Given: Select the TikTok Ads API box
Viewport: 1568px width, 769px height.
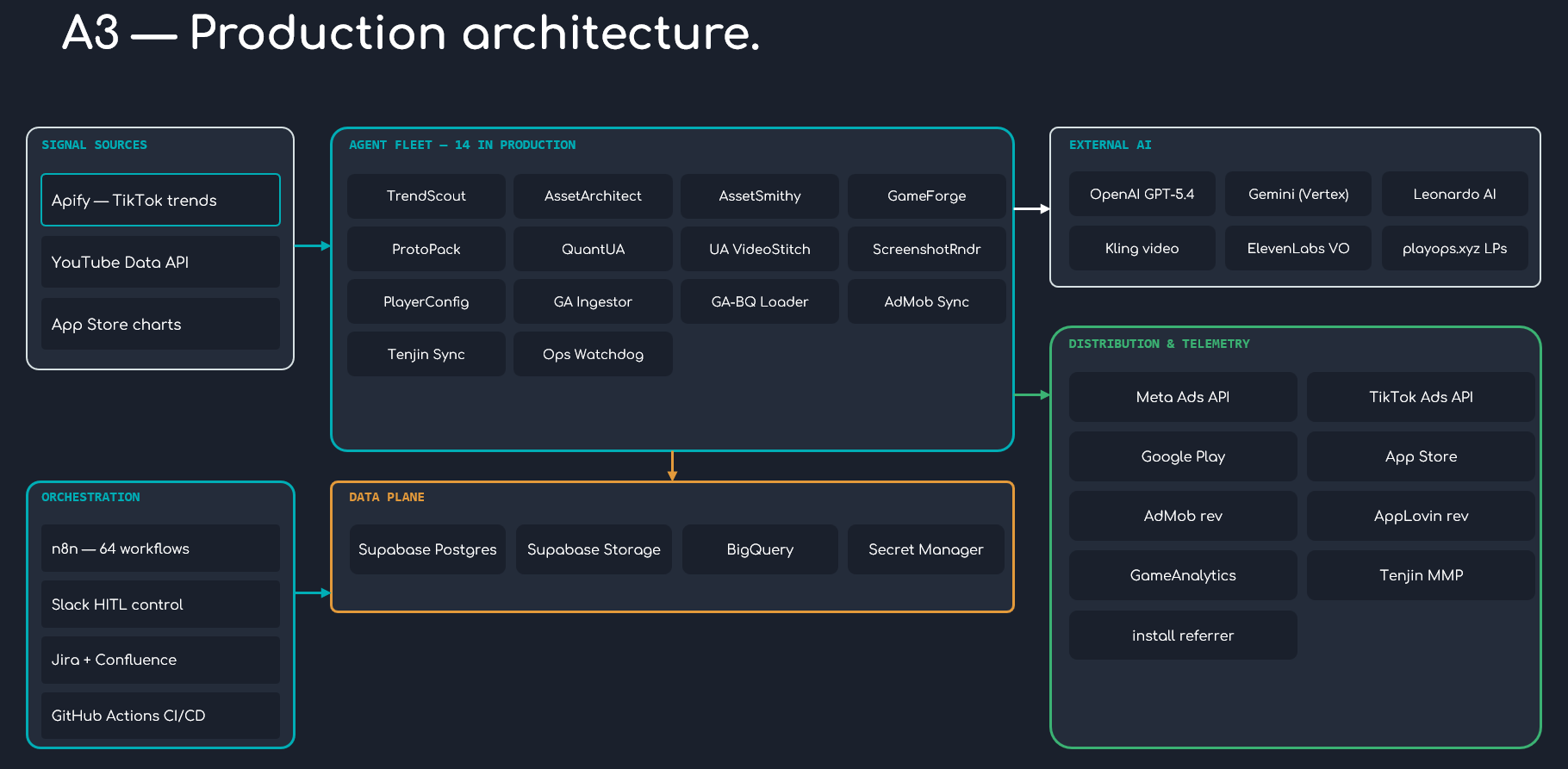Looking at the screenshot, I should (x=1421, y=397).
